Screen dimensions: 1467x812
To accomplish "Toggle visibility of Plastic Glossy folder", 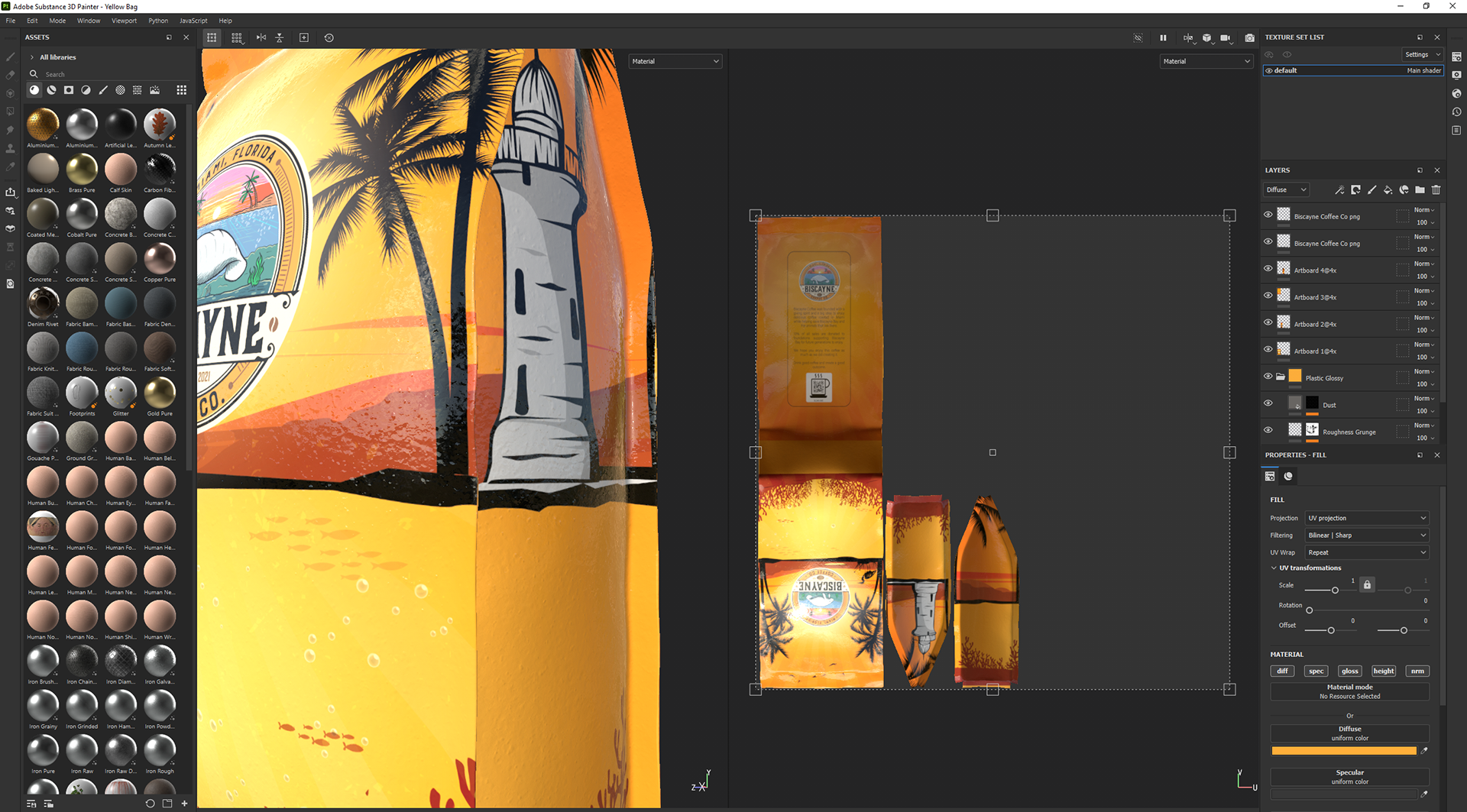I will pos(1268,376).
